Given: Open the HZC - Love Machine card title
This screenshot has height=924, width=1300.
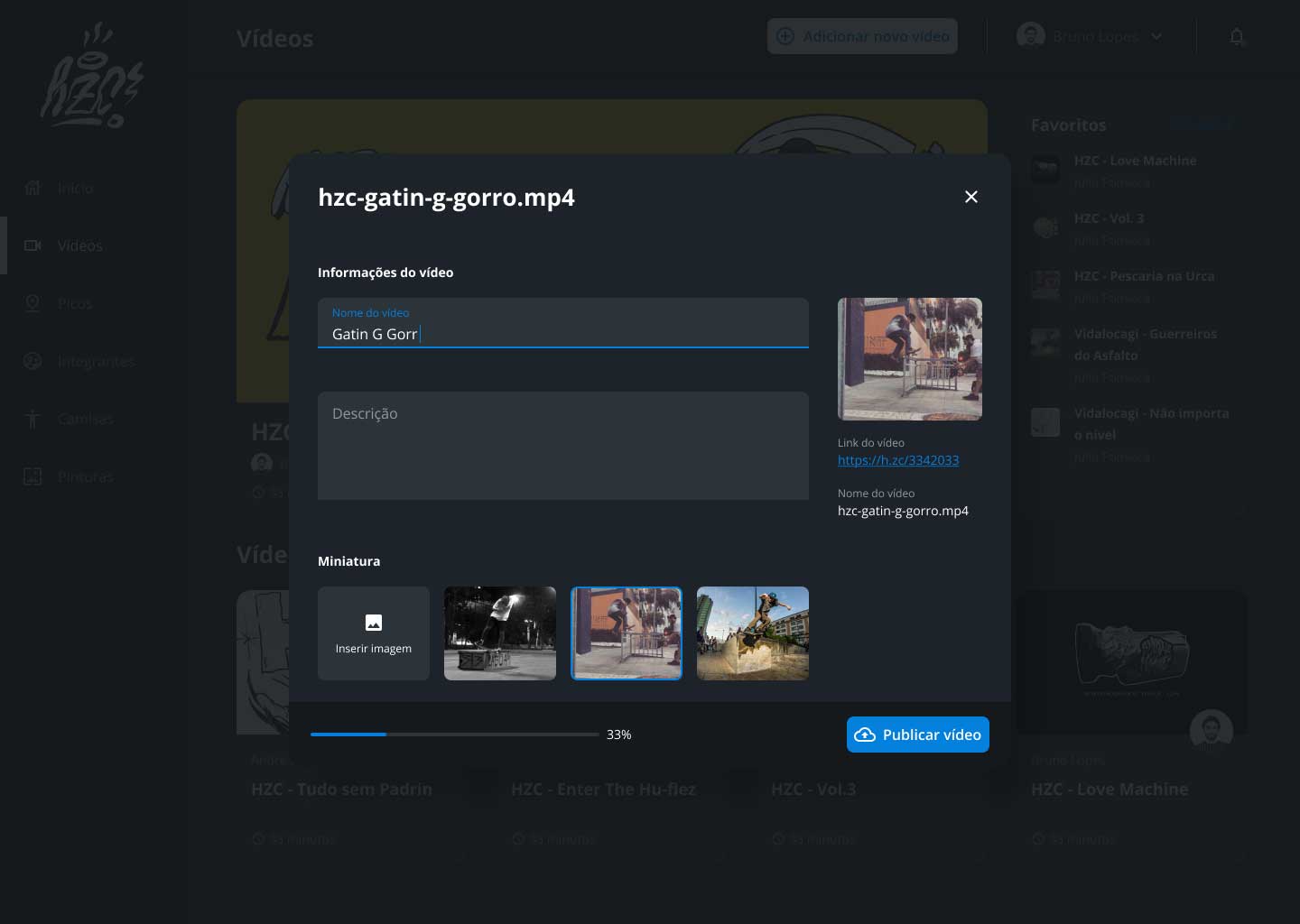Looking at the screenshot, I should 1110,790.
